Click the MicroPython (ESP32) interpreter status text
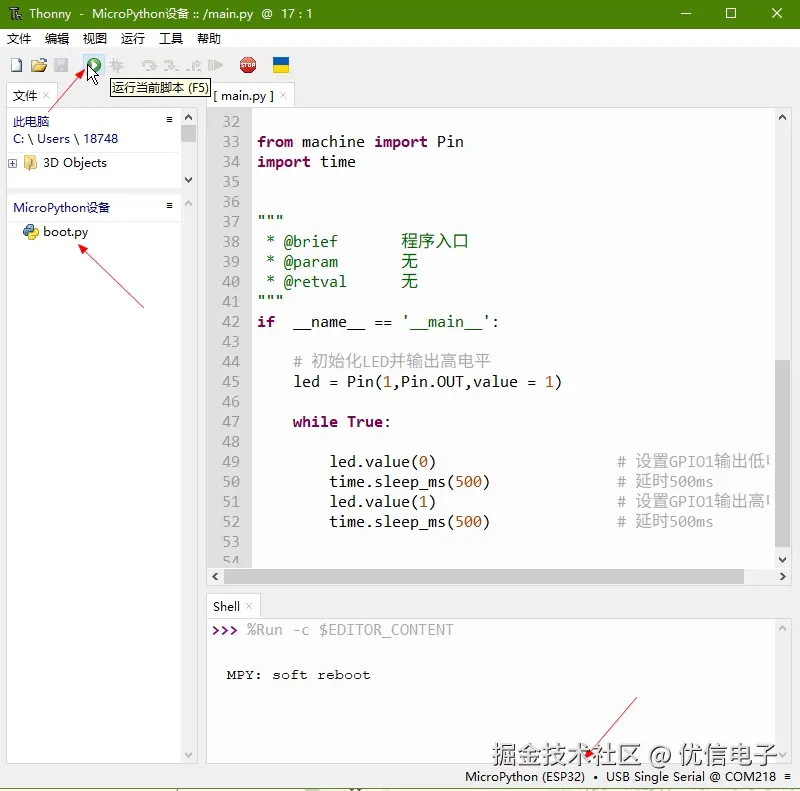 click(x=524, y=777)
